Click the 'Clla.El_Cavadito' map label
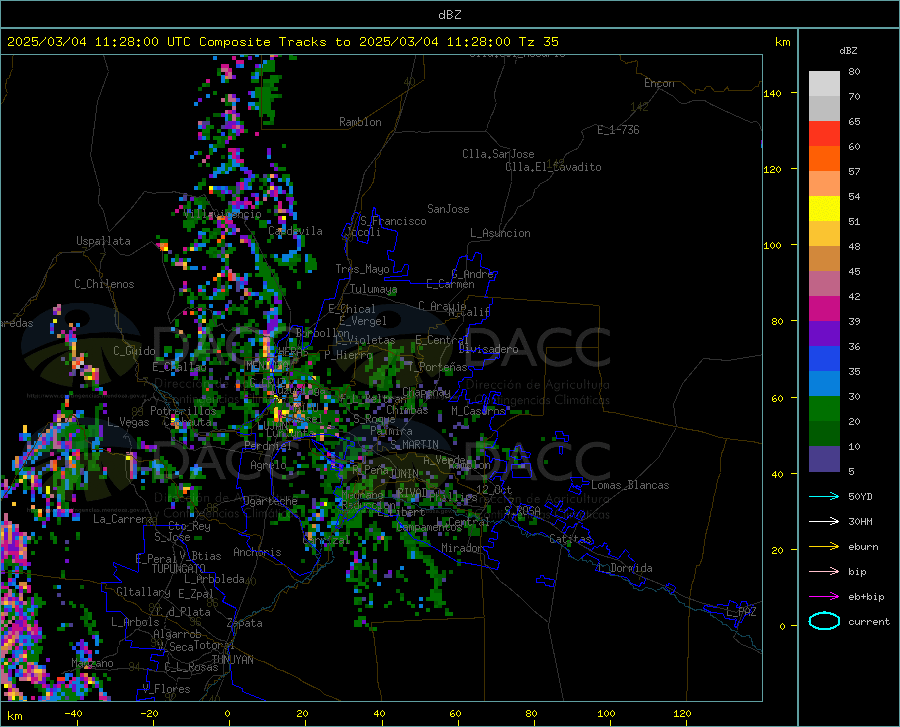This screenshot has width=900, height=727. pyautogui.click(x=553, y=167)
